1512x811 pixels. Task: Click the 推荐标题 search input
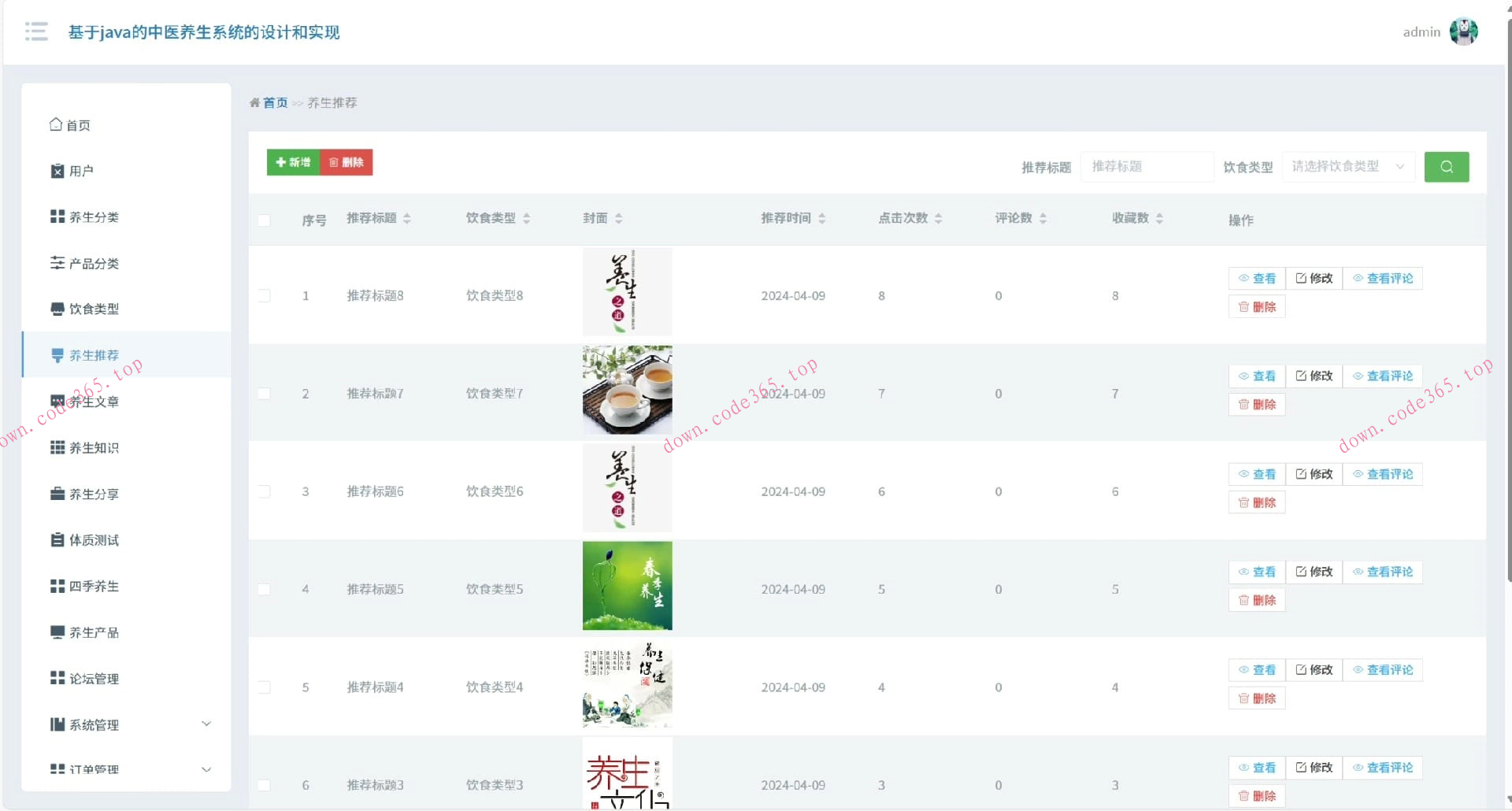click(x=1147, y=167)
